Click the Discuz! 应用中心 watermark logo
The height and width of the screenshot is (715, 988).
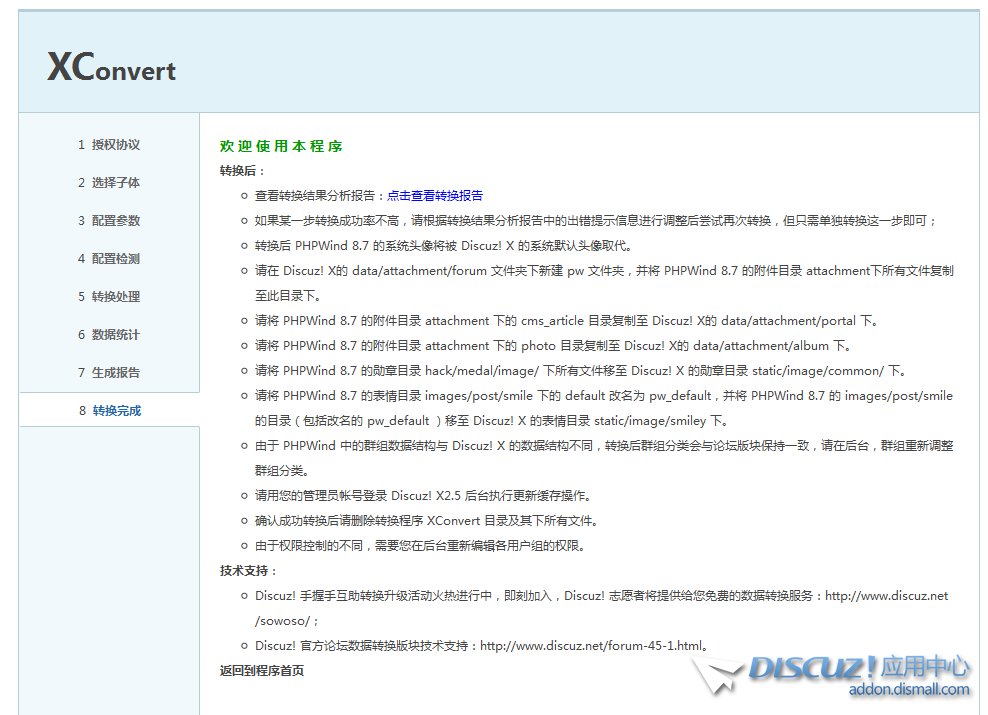click(859, 667)
